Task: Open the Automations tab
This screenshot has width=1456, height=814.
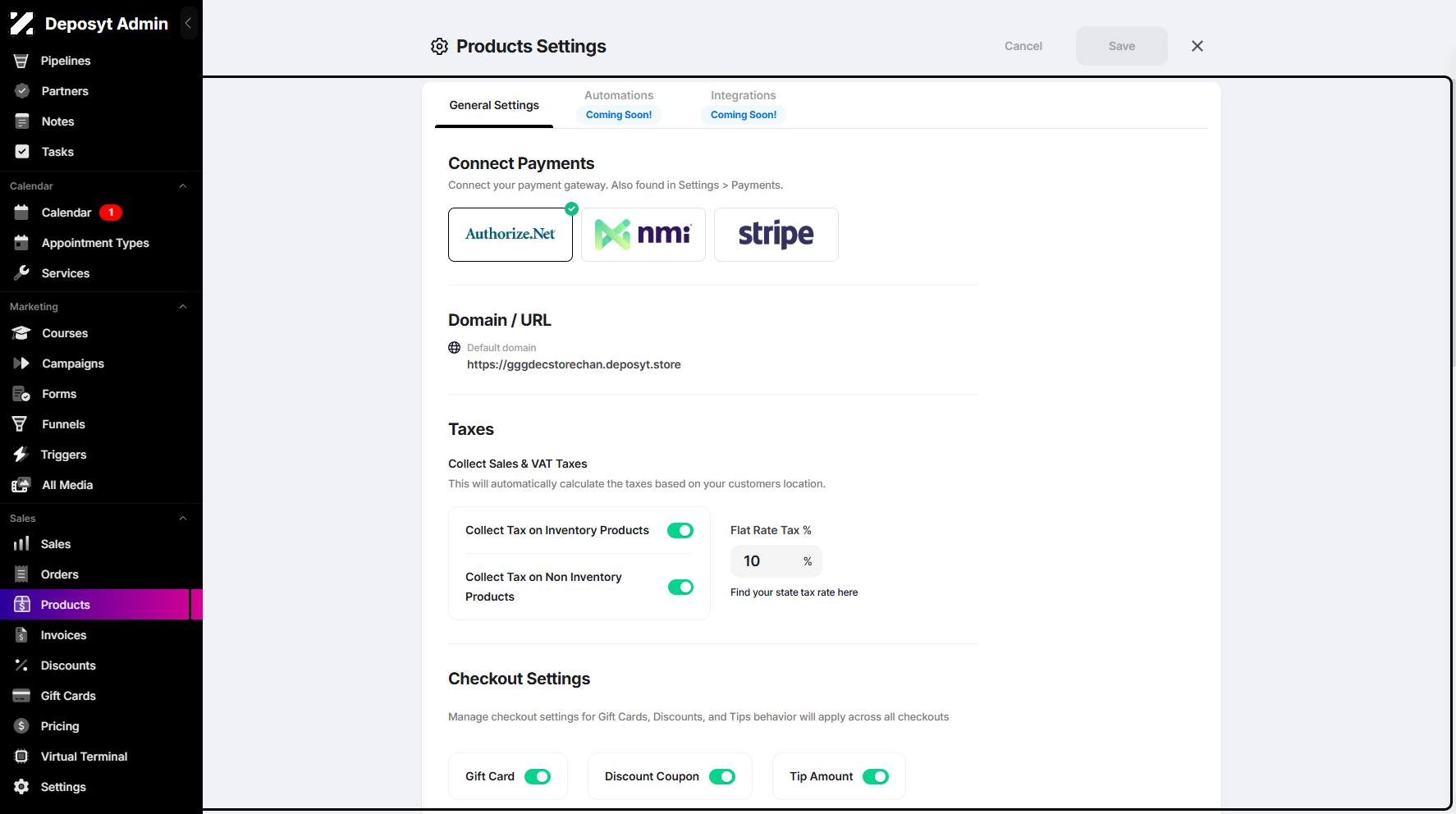Action: tap(619, 105)
